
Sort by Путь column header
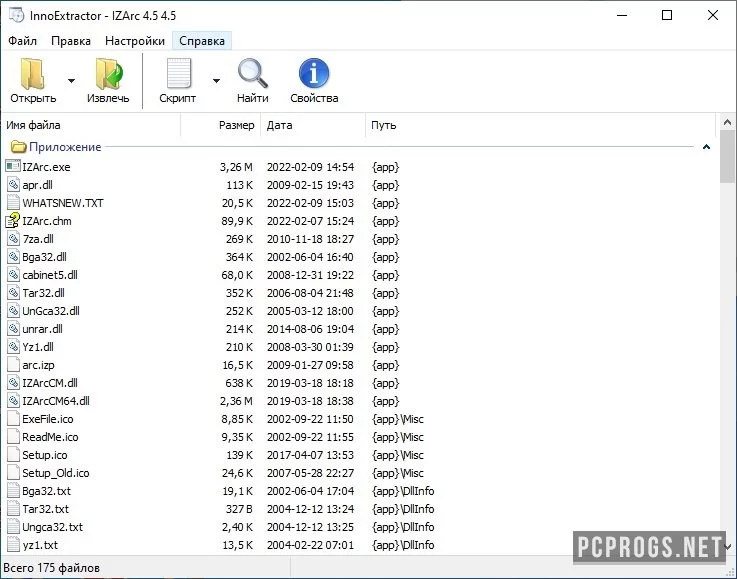pos(541,125)
